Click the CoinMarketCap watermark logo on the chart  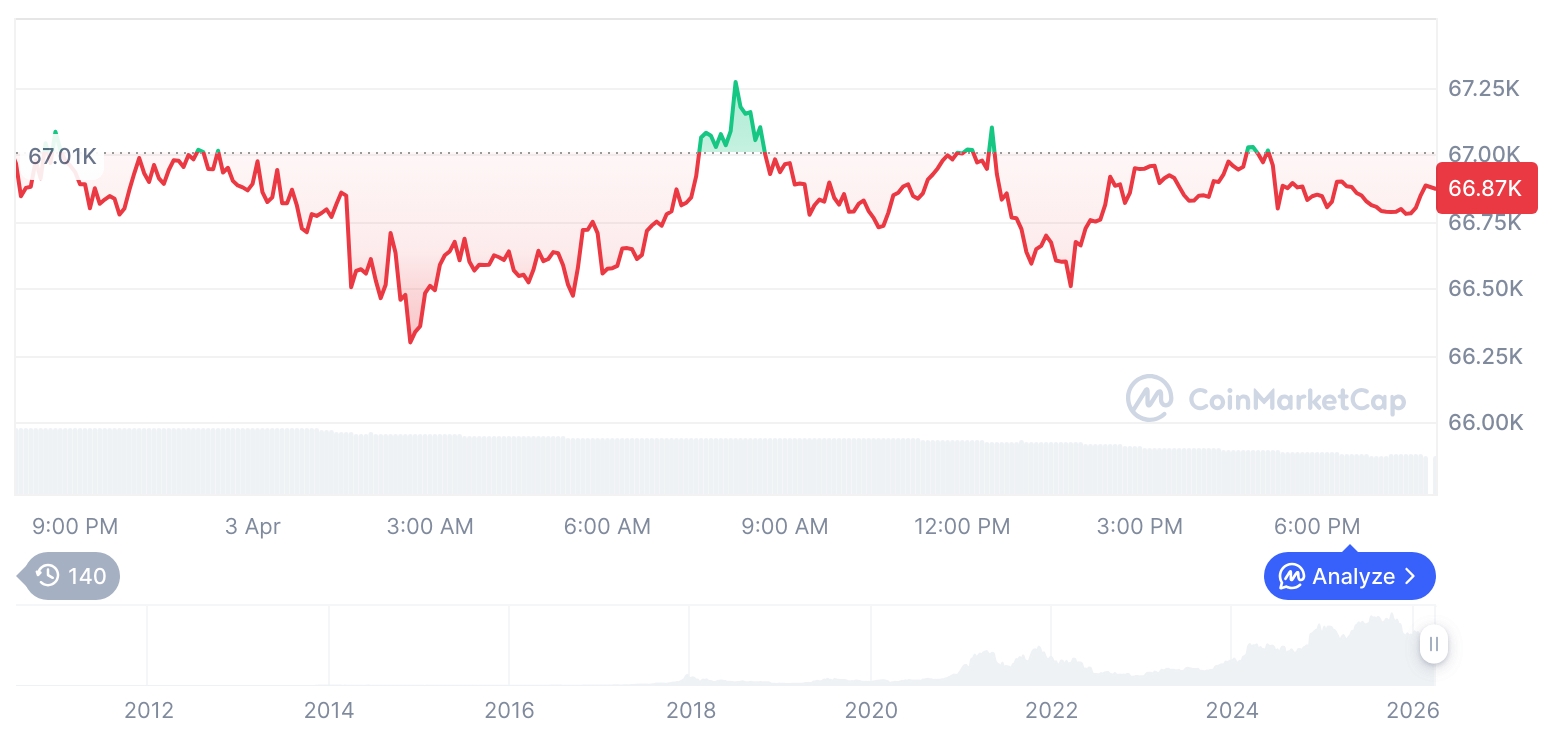1149,398
